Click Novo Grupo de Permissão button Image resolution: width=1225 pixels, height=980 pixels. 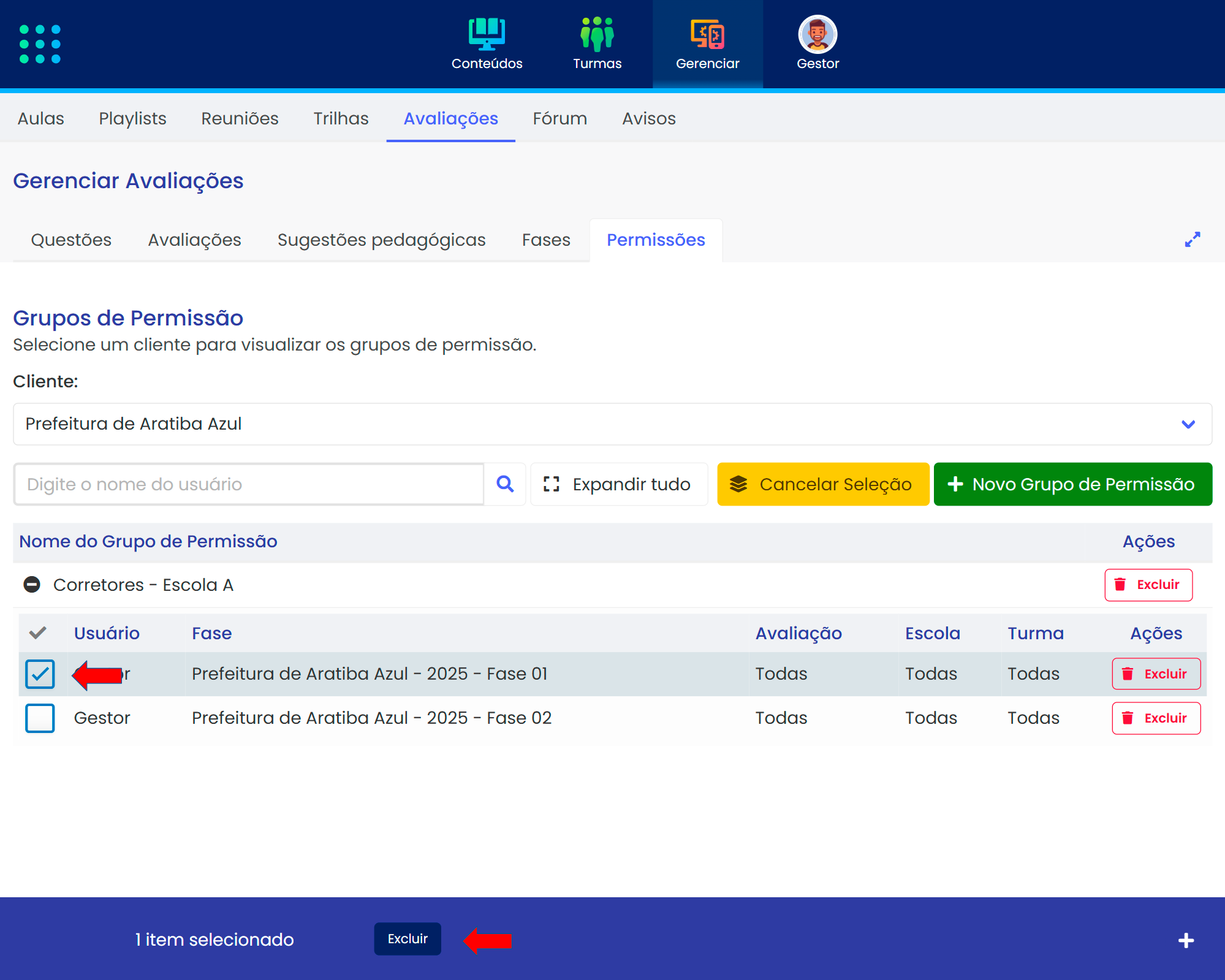1072,484
